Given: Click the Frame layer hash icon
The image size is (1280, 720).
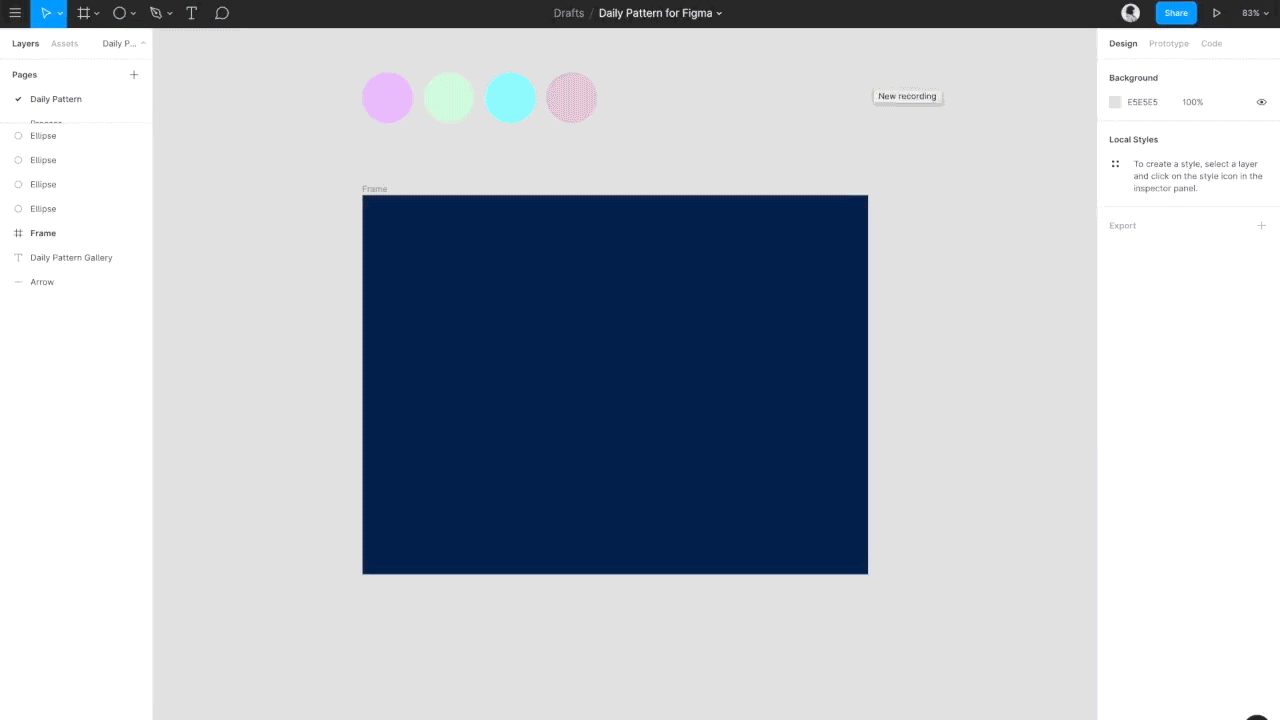Looking at the screenshot, I should (x=18, y=233).
